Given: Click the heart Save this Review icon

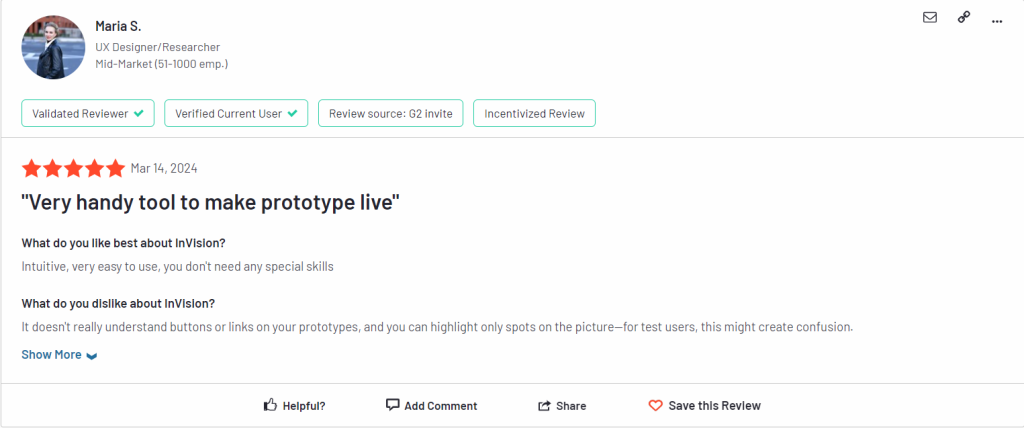Looking at the screenshot, I should (x=655, y=406).
